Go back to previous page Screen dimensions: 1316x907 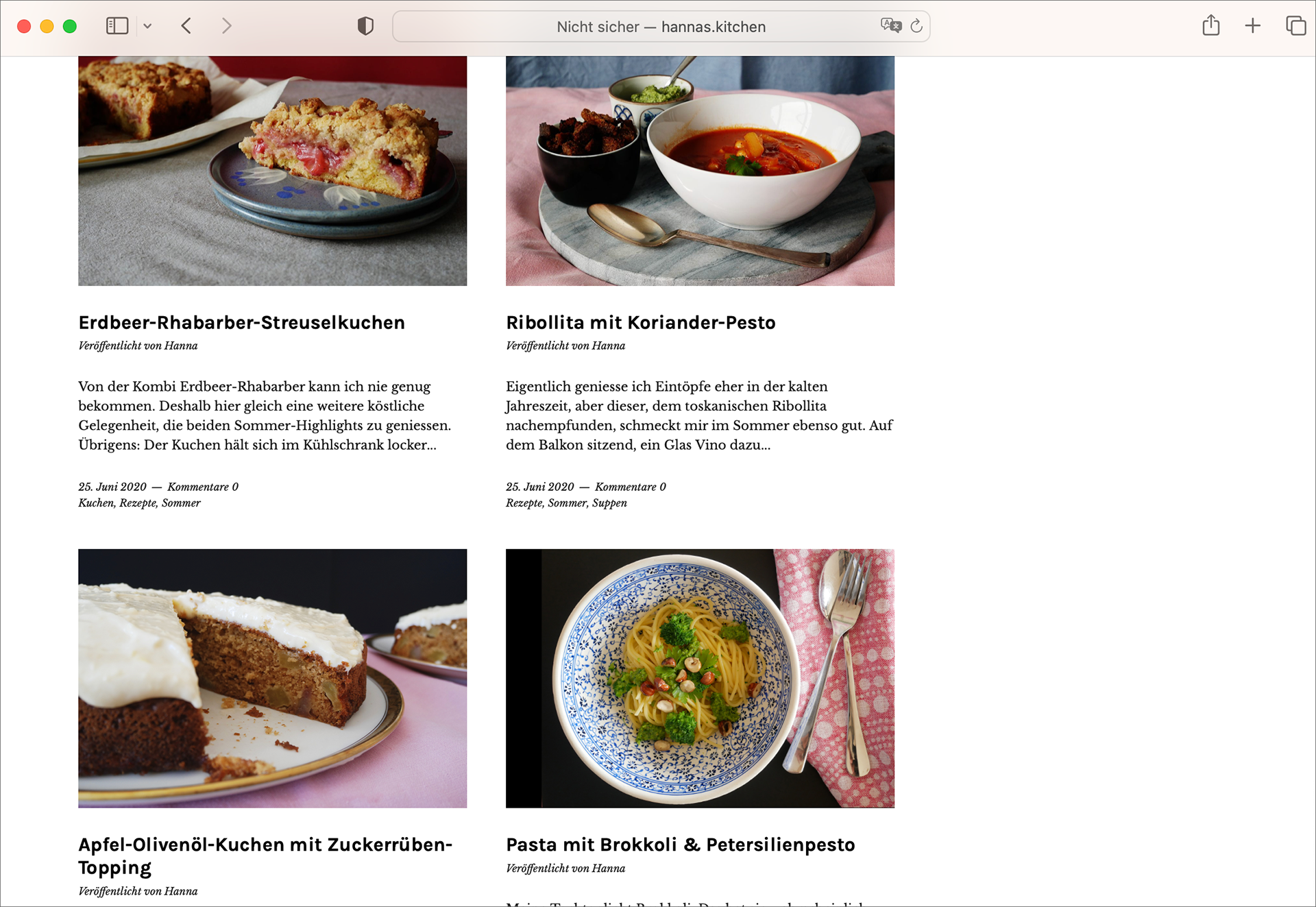point(186,26)
